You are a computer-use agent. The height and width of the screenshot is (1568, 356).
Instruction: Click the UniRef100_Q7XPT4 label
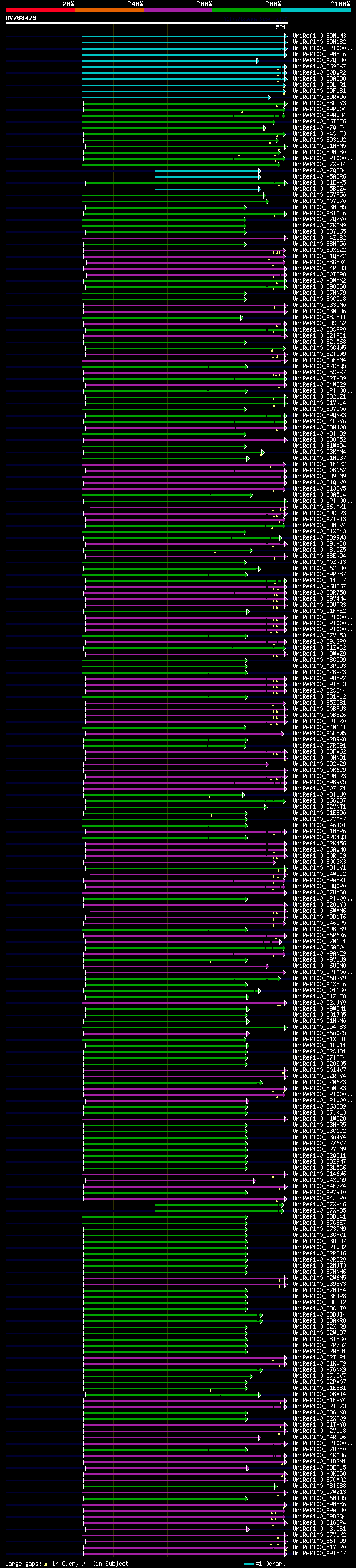[319, 164]
